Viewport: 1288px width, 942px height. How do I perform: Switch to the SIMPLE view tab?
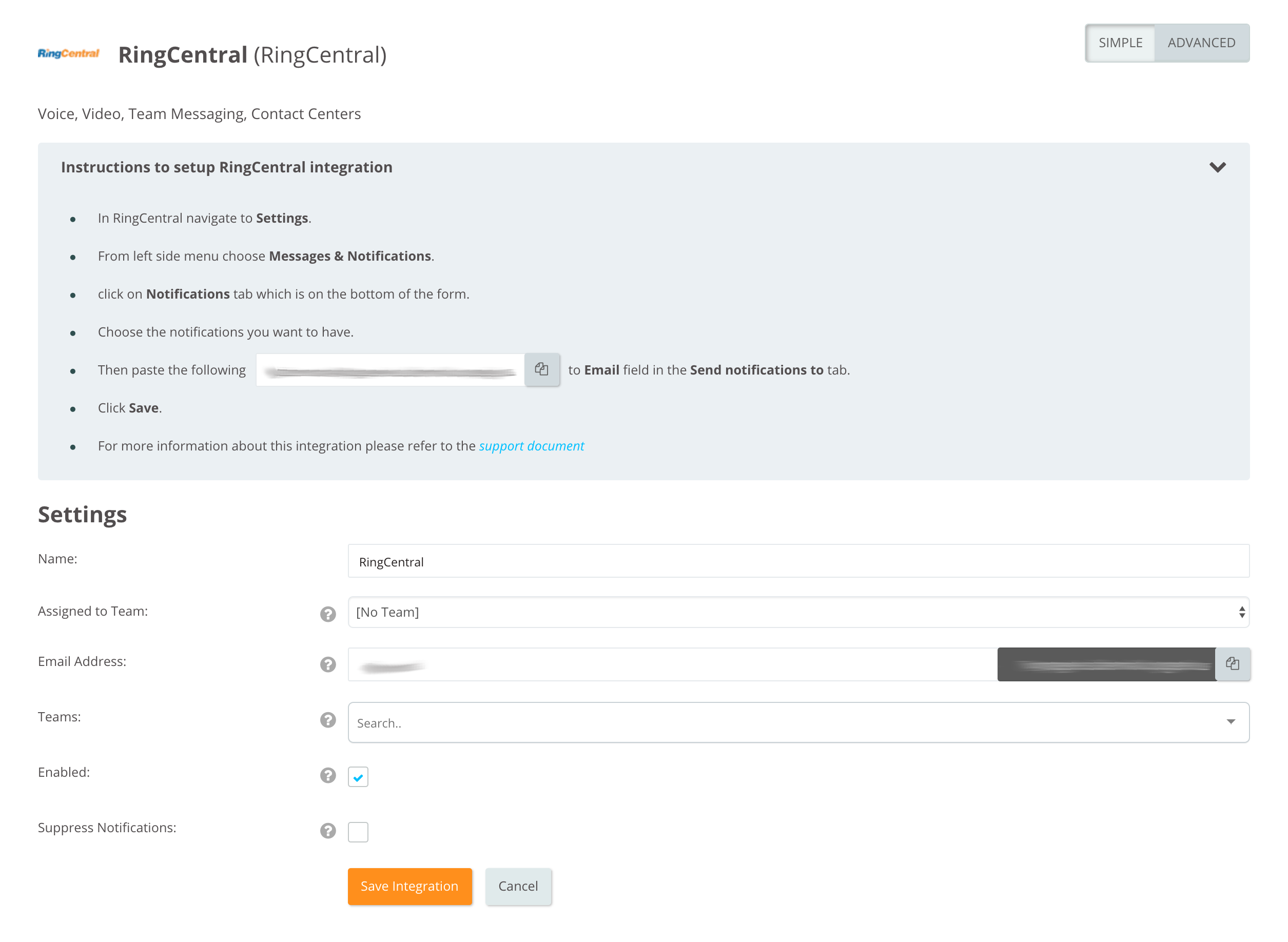click(1120, 43)
